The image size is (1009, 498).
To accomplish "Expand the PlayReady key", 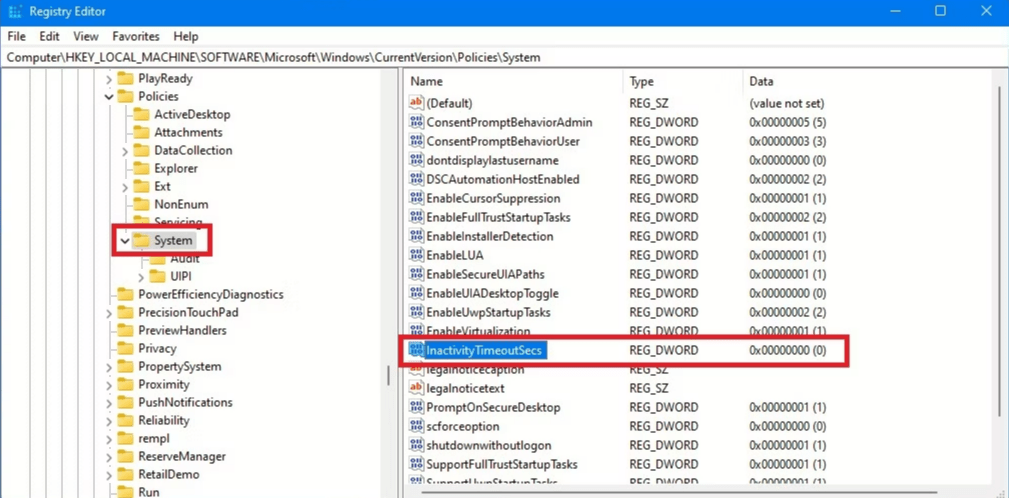I will click(x=109, y=79).
